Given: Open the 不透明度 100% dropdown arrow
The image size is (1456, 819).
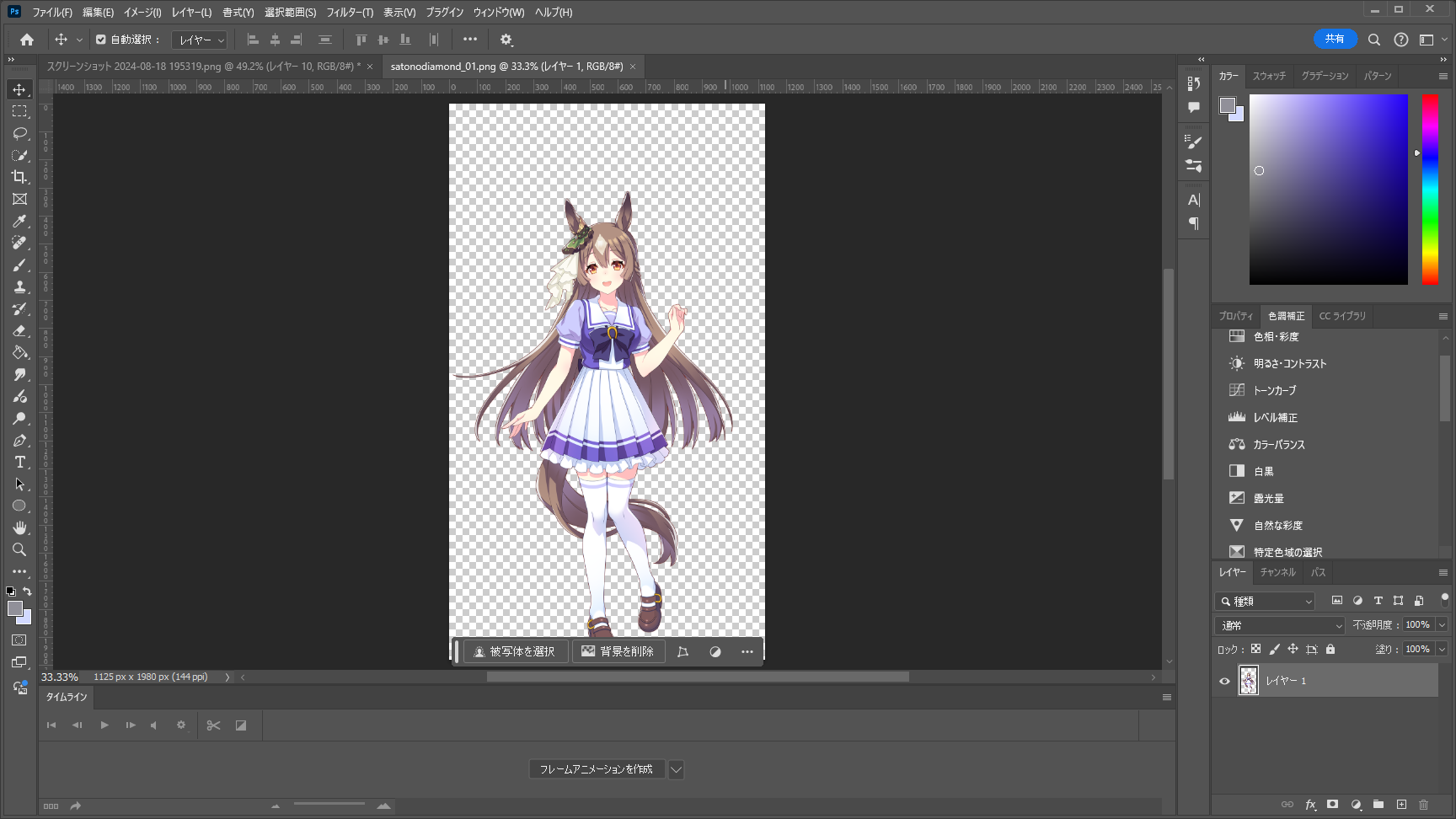Looking at the screenshot, I should (x=1442, y=625).
